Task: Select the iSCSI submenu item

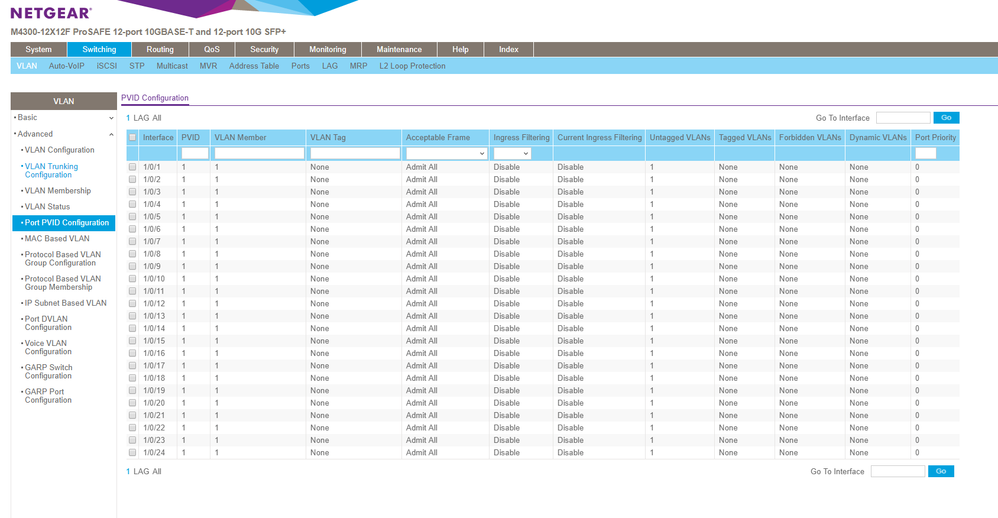Action: [x=106, y=66]
